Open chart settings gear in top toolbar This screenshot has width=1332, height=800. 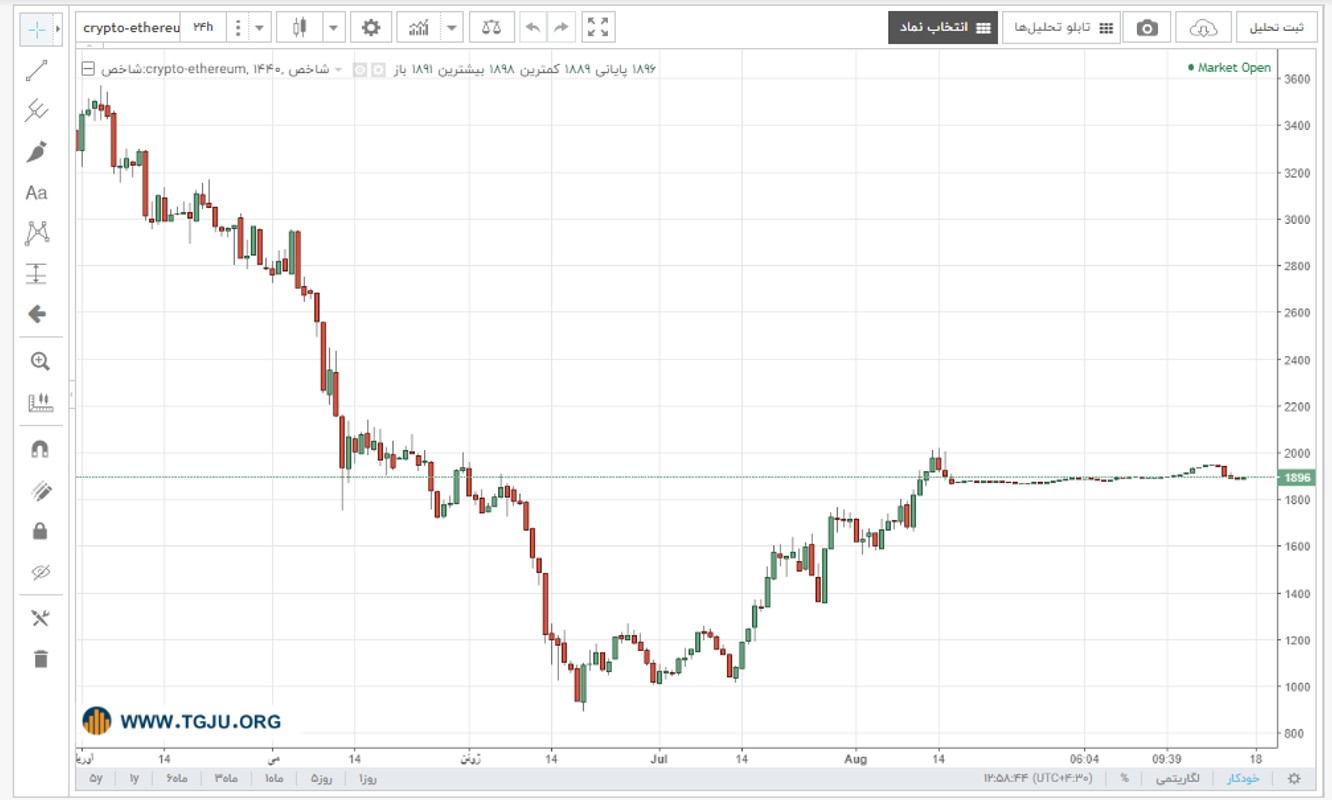[371, 28]
